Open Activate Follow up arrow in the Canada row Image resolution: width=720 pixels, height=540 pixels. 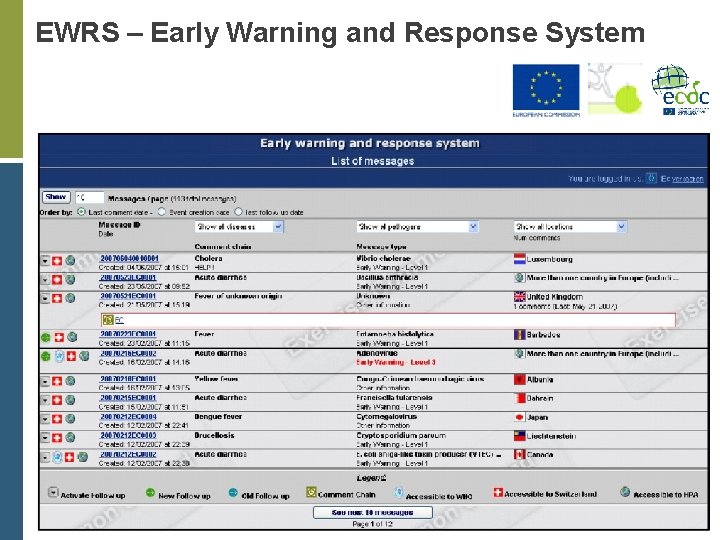[x=45, y=457]
